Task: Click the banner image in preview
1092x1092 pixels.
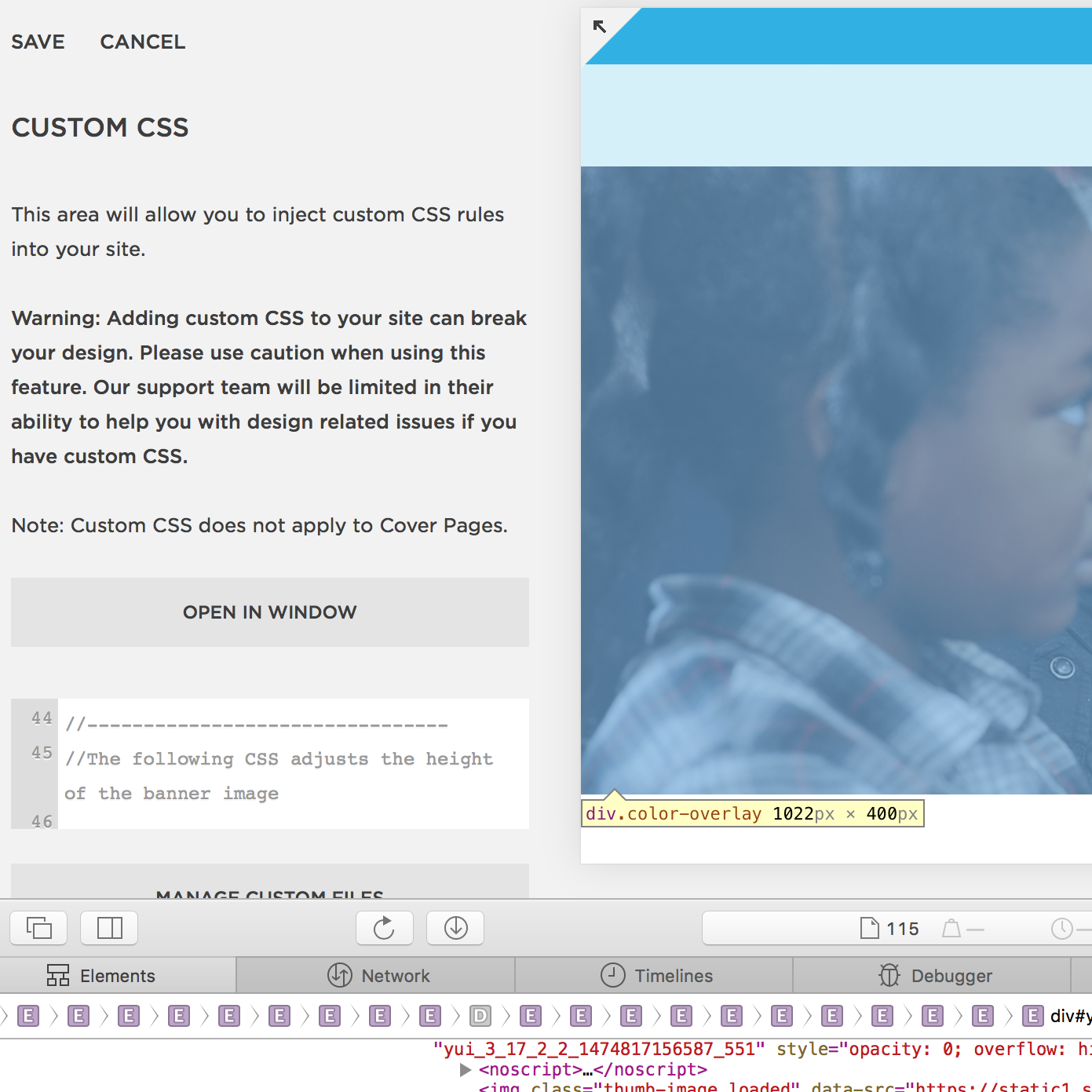Action: 836,480
